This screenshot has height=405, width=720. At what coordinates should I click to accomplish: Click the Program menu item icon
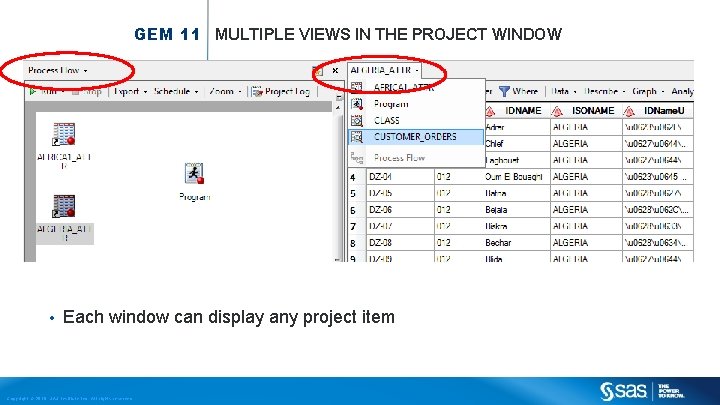click(x=357, y=104)
